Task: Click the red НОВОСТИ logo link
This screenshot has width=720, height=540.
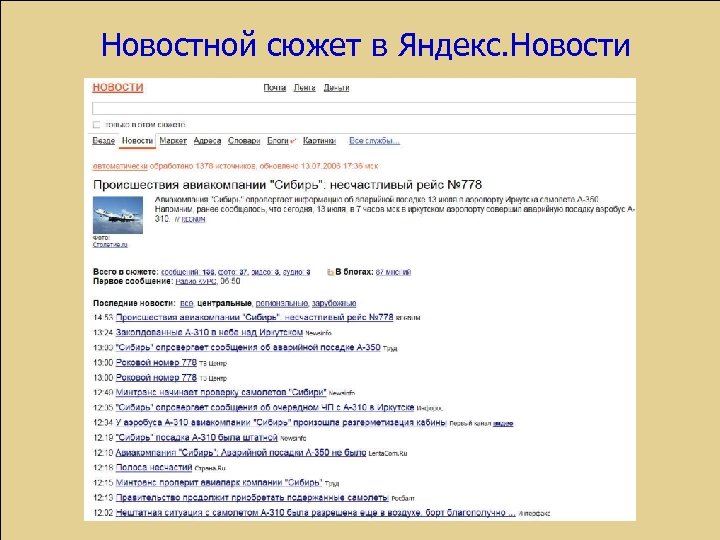Action: tap(118, 87)
